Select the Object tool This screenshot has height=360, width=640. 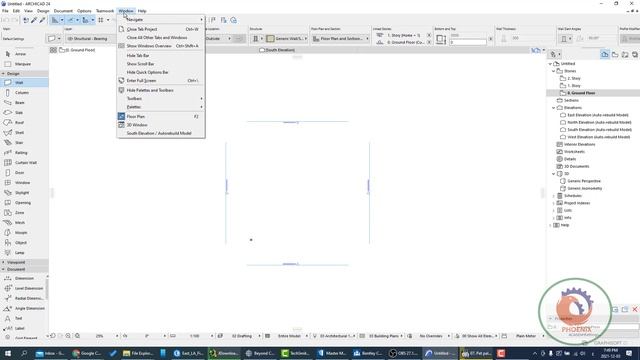pos(21,242)
